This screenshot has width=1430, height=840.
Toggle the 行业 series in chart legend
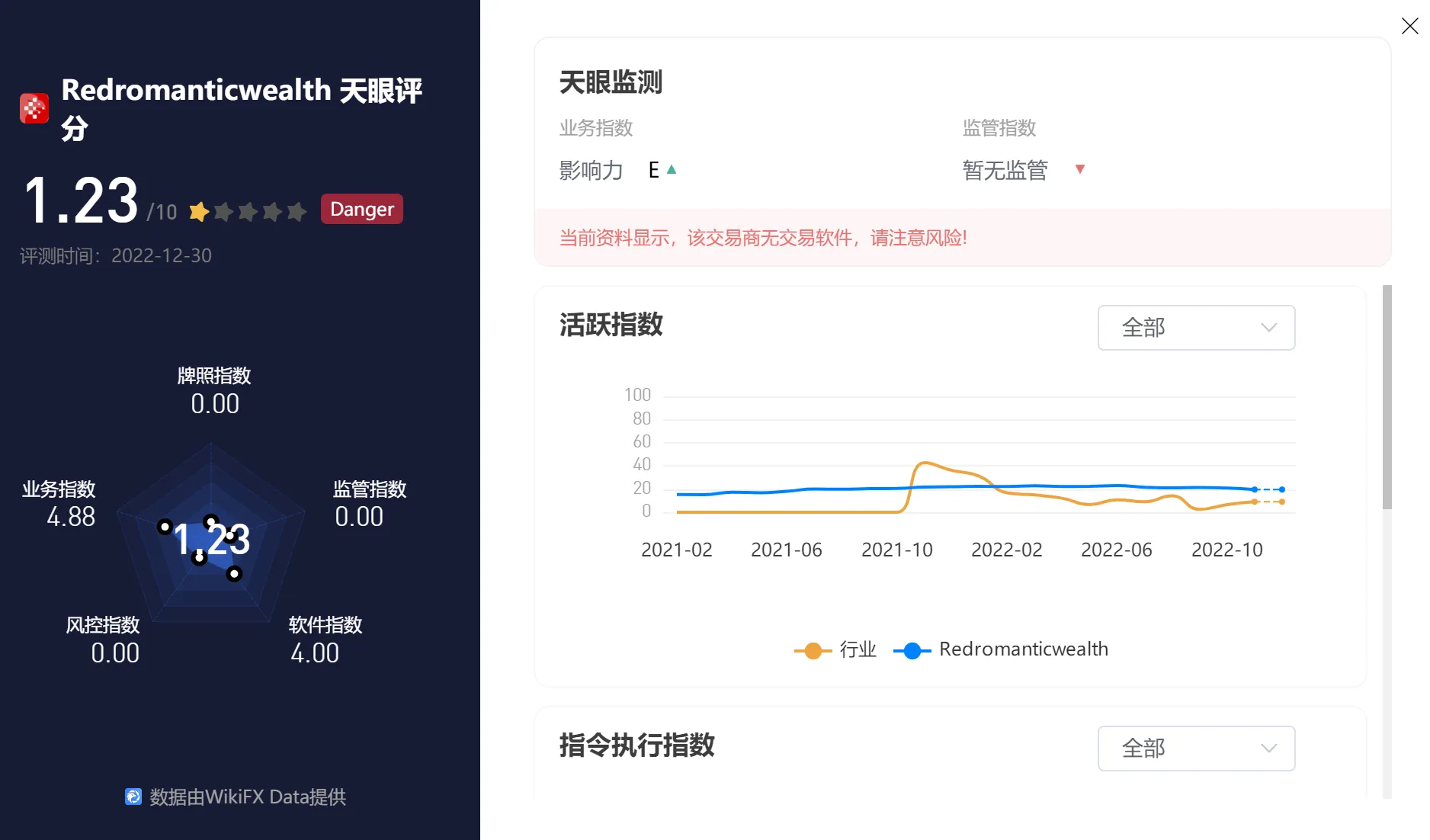835,649
